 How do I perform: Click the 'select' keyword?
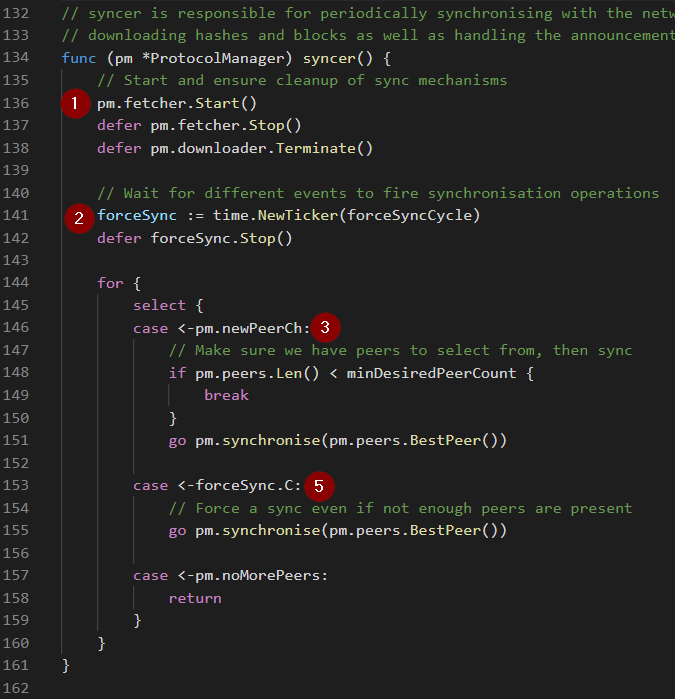[x=159, y=305]
